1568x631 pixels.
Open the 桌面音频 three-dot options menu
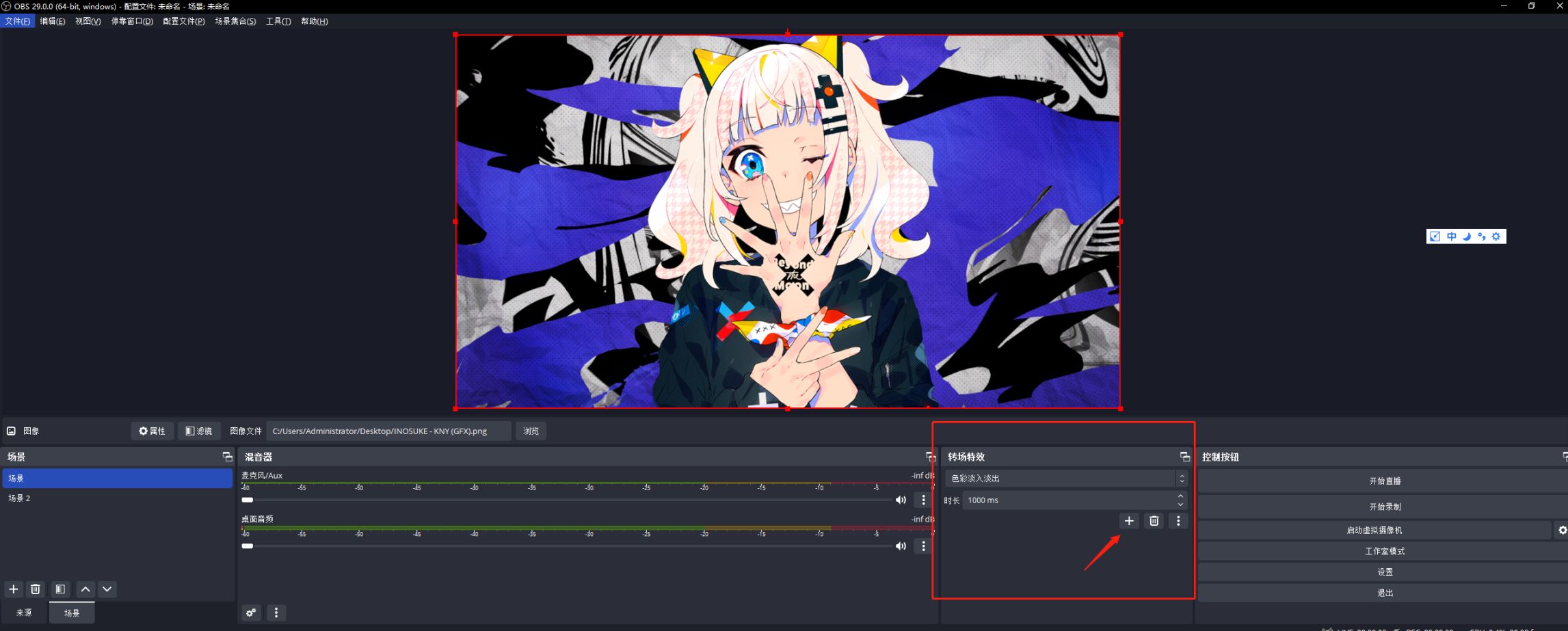pos(923,546)
